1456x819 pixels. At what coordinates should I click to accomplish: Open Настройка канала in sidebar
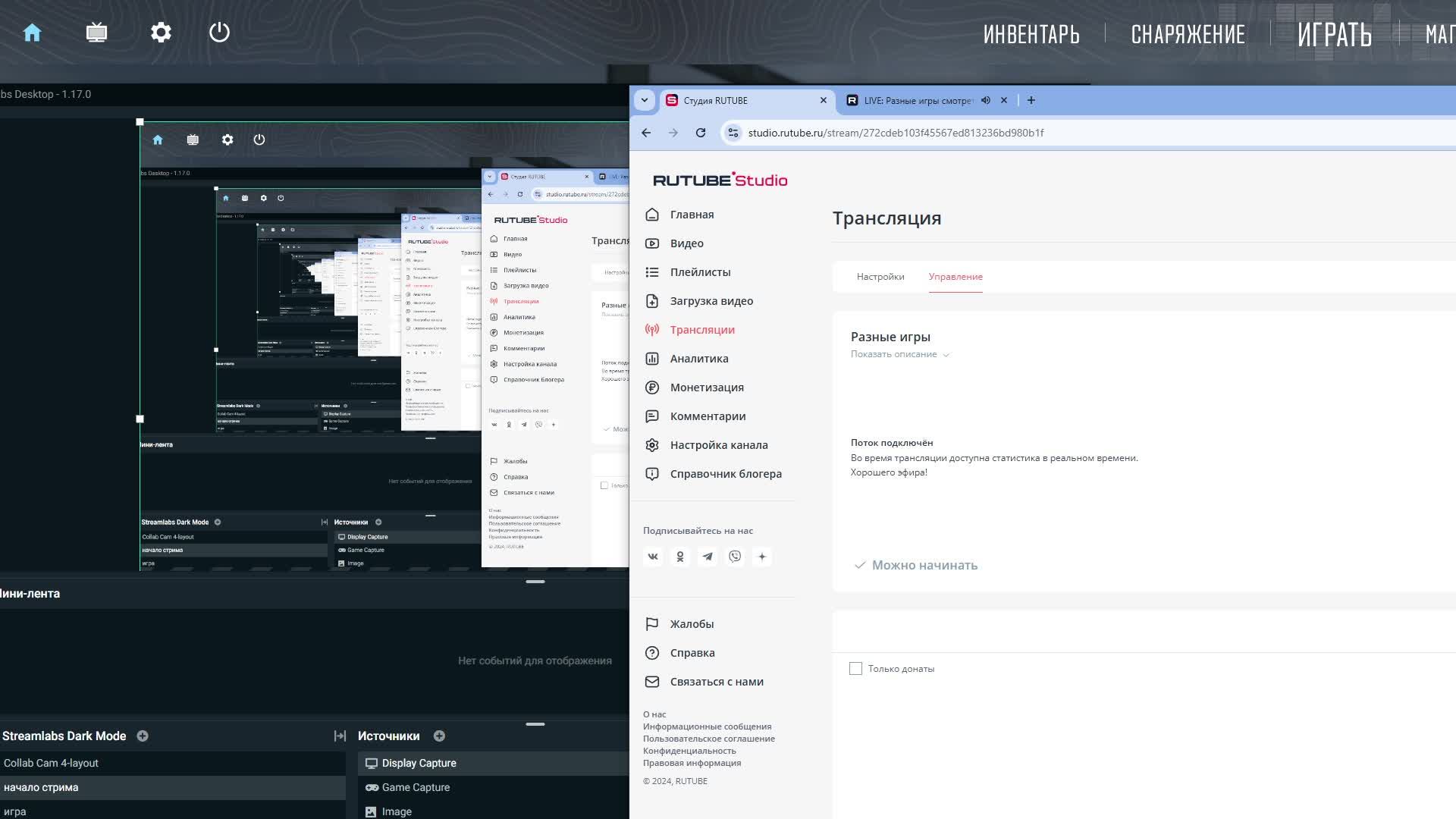[719, 445]
